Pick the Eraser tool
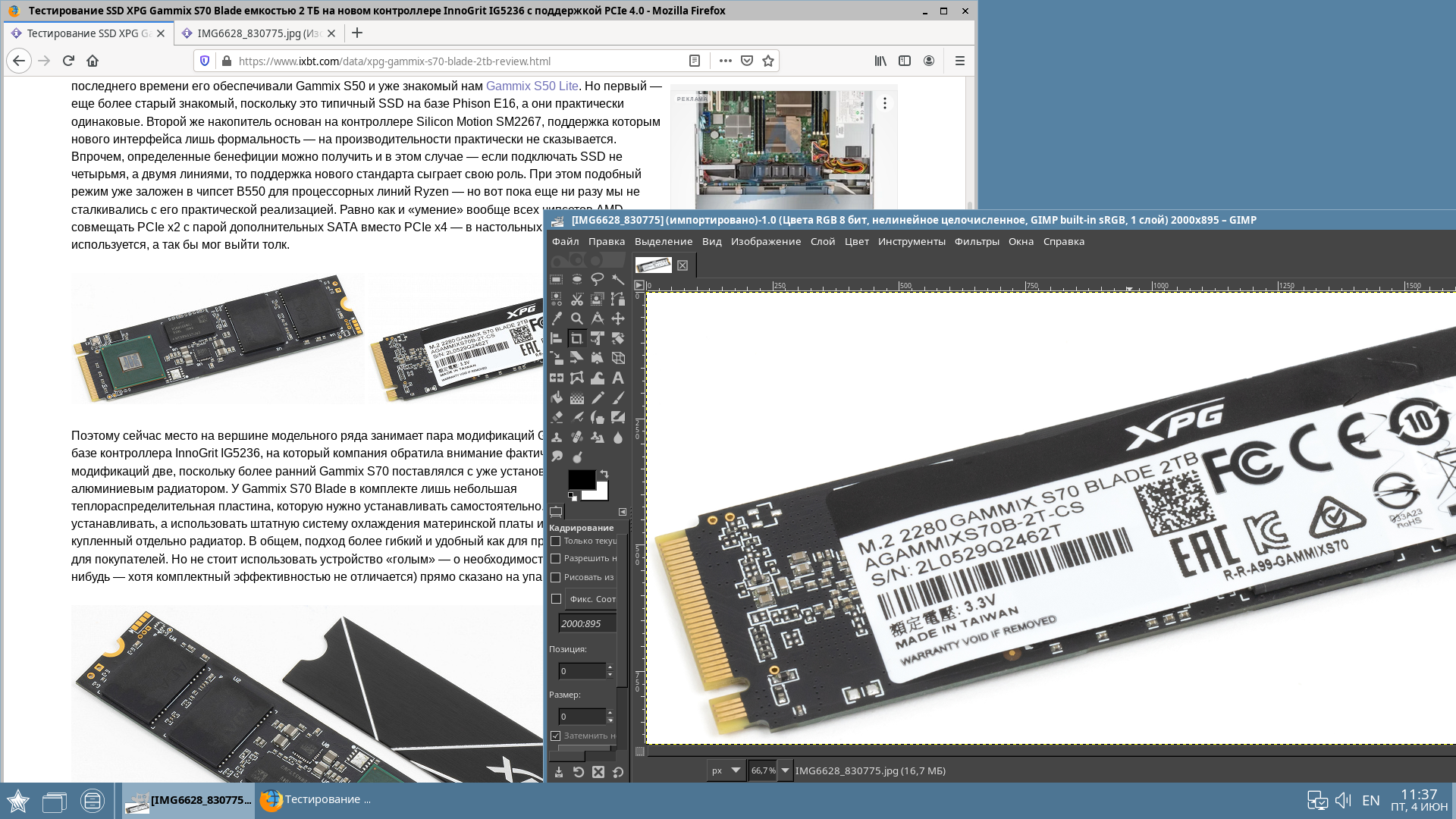1456x819 pixels. (557, 417)
